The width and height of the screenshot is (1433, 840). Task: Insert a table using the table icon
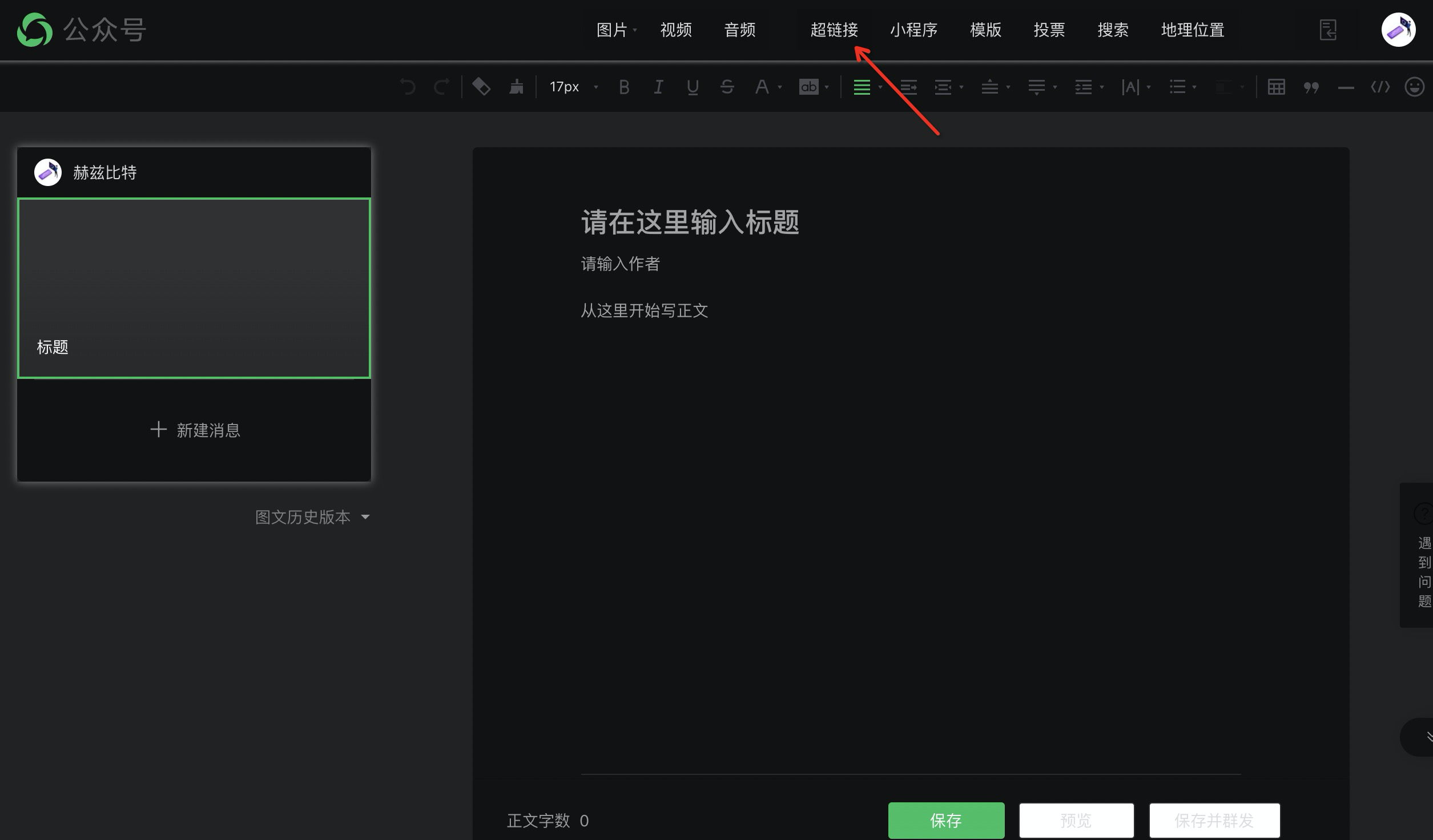[x=1277, y=87]
